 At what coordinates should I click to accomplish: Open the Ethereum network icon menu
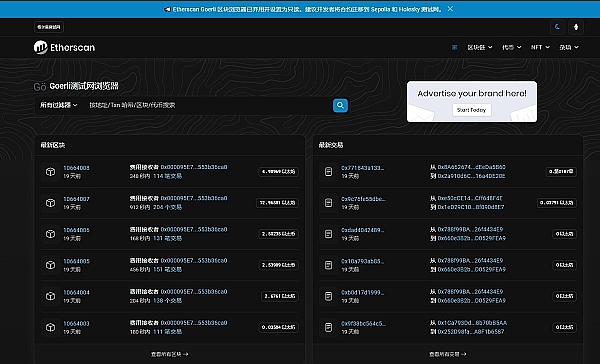pos(576,27)
